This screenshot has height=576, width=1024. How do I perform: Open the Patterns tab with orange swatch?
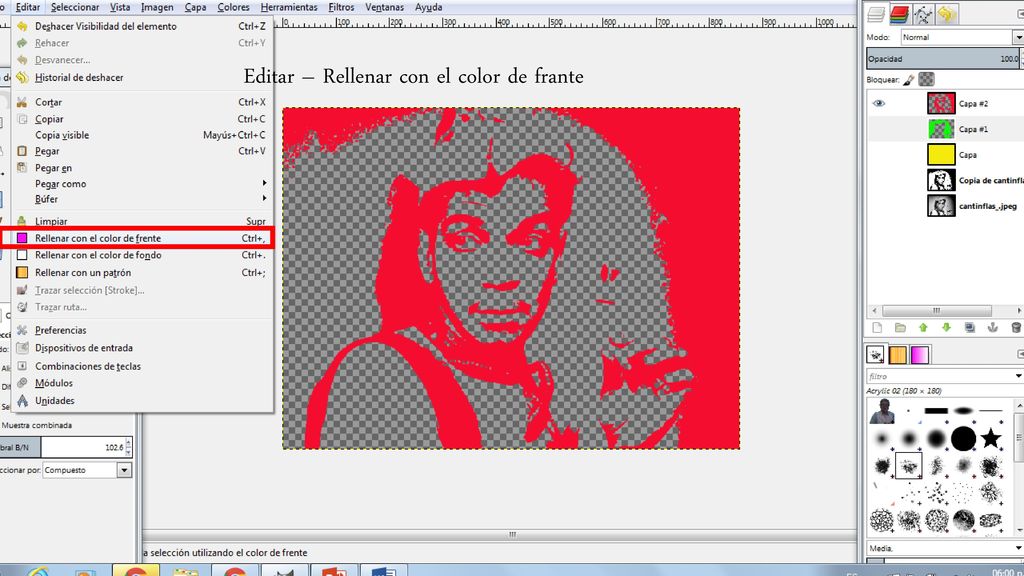point(898,355)
